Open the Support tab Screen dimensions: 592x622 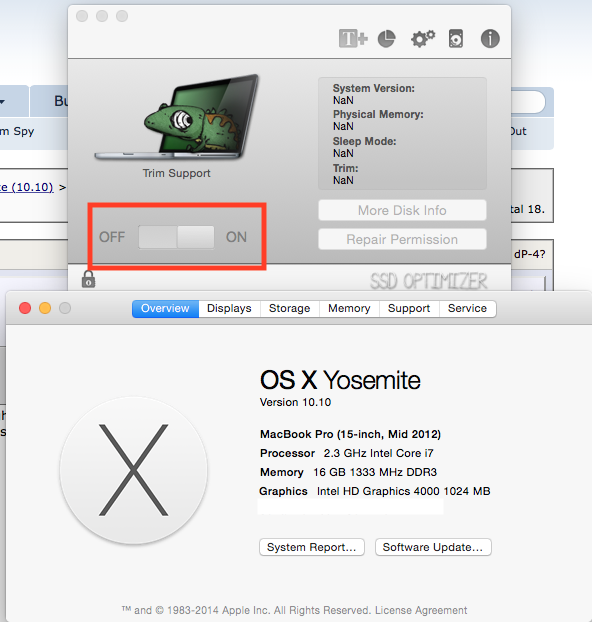click(x=409, y=308)
